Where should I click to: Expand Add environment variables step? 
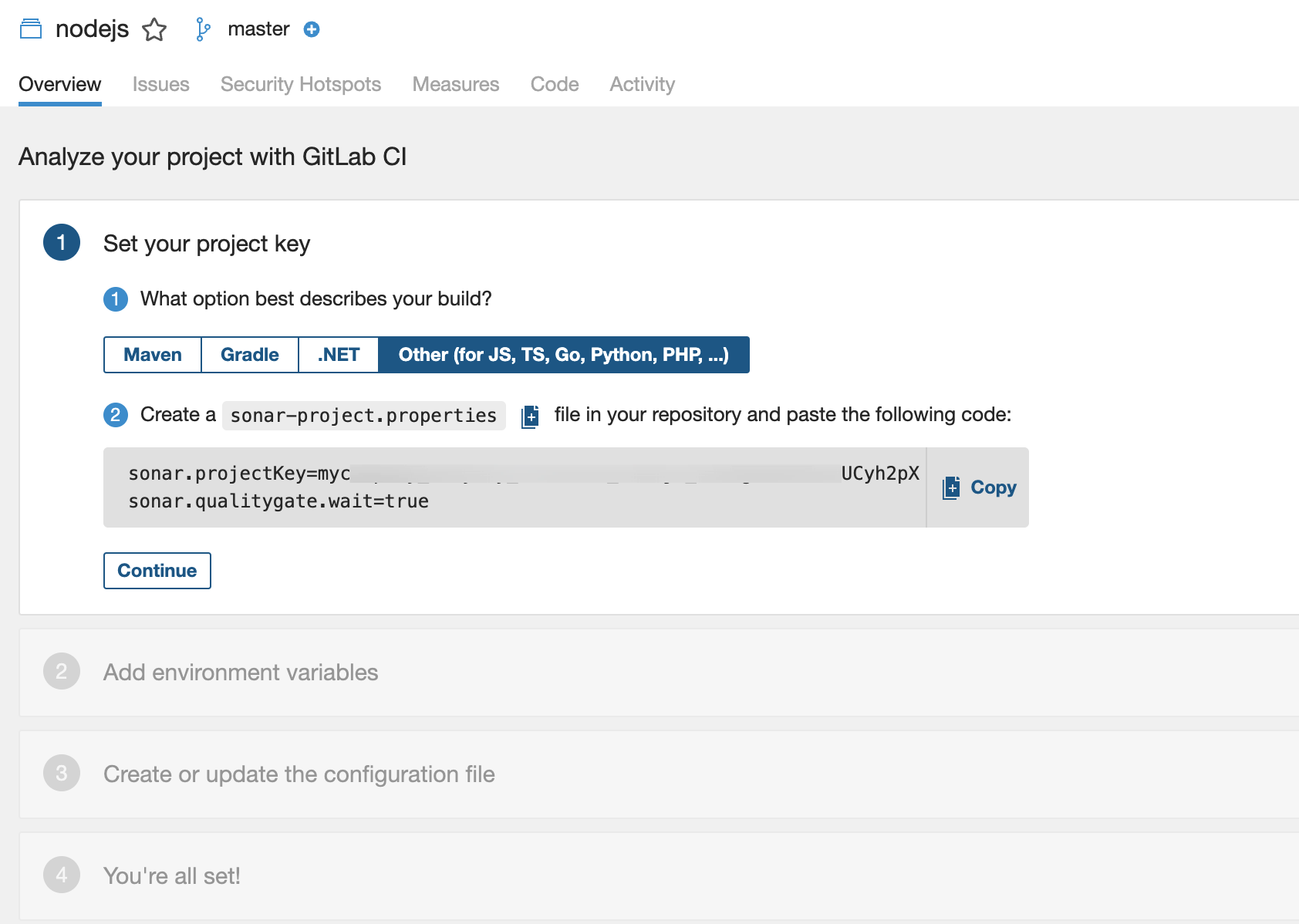point(241,673)
